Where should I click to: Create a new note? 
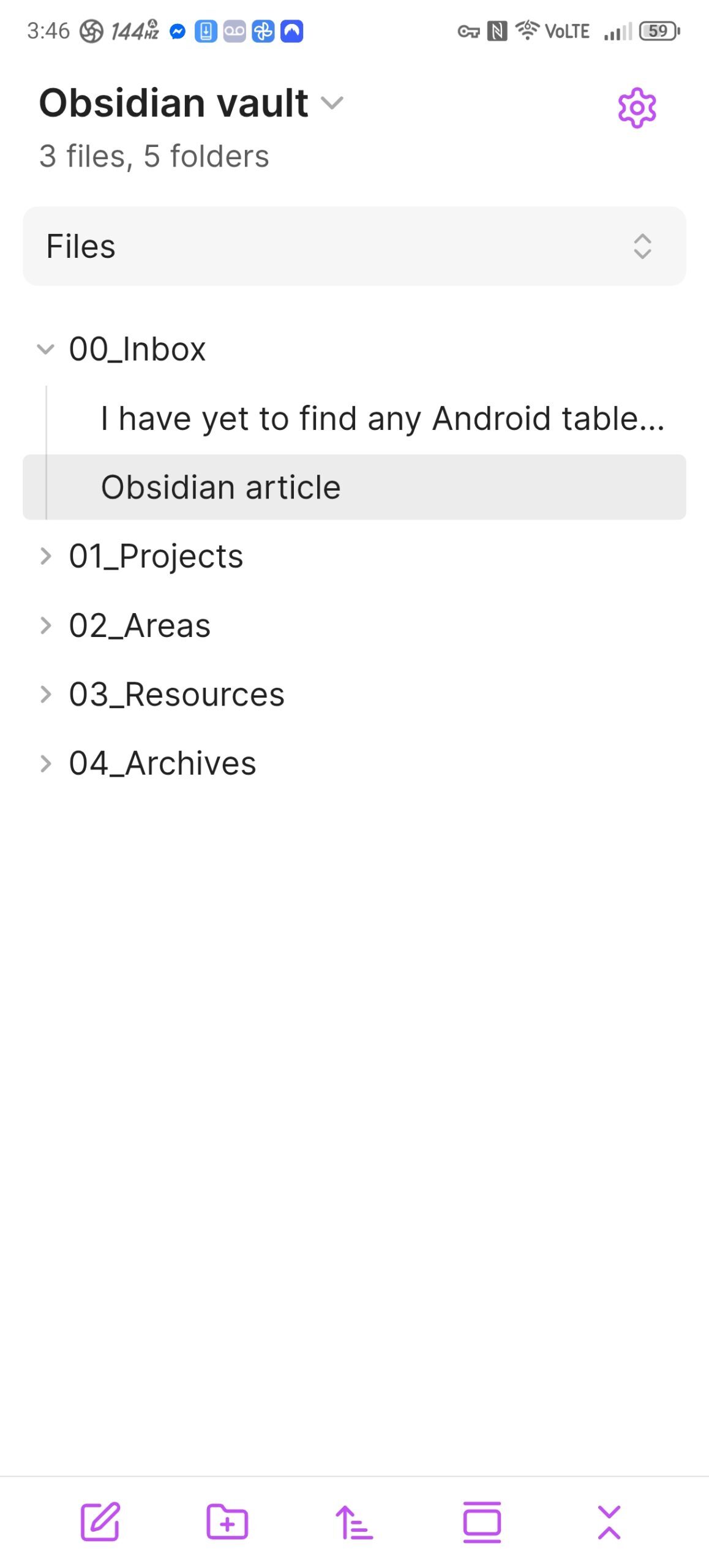pyautogui.click(x=100, y=1521)
